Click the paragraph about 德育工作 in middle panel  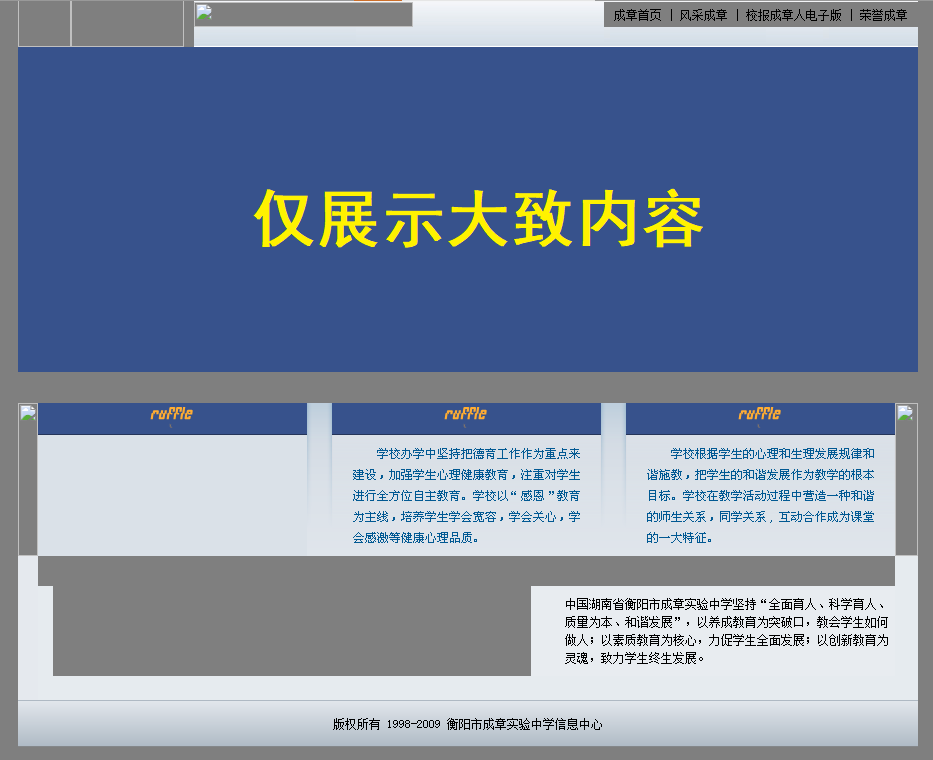pyautogui.click(x=466, y=495)
